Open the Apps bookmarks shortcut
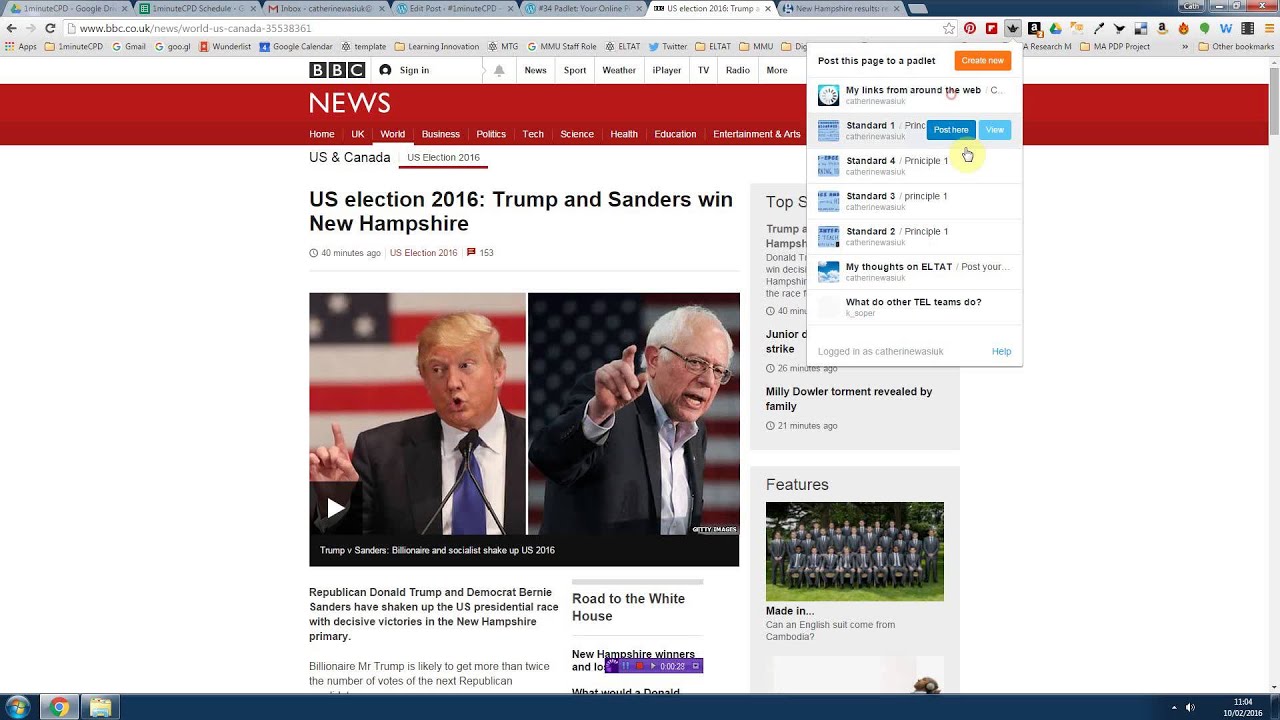 tap(21, 46)
